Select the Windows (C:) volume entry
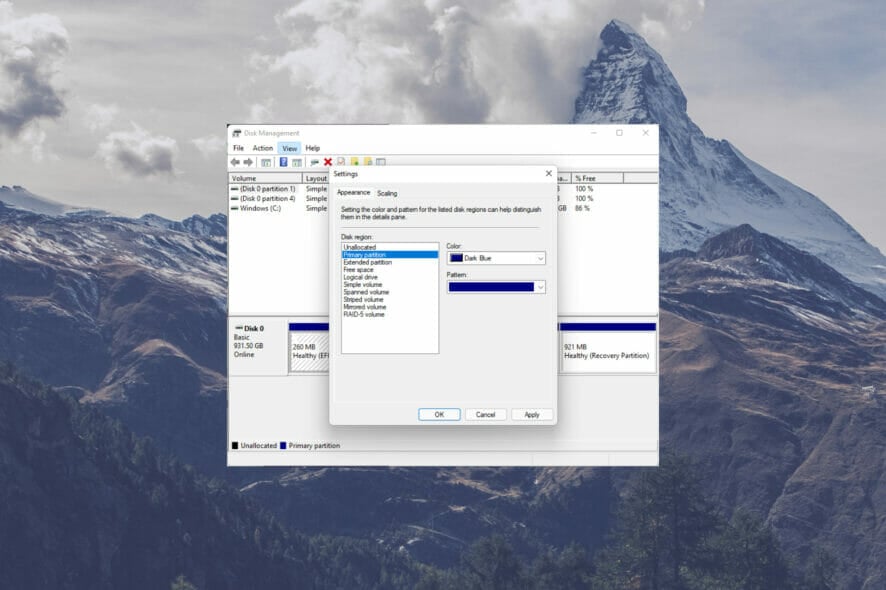 click(x=262, y=208)
